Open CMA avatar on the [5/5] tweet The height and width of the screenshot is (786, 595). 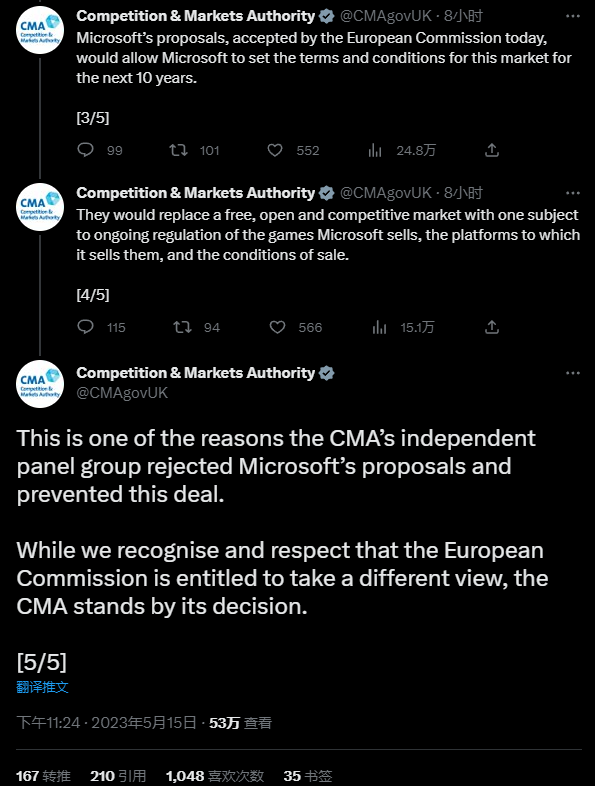point(40,383)
